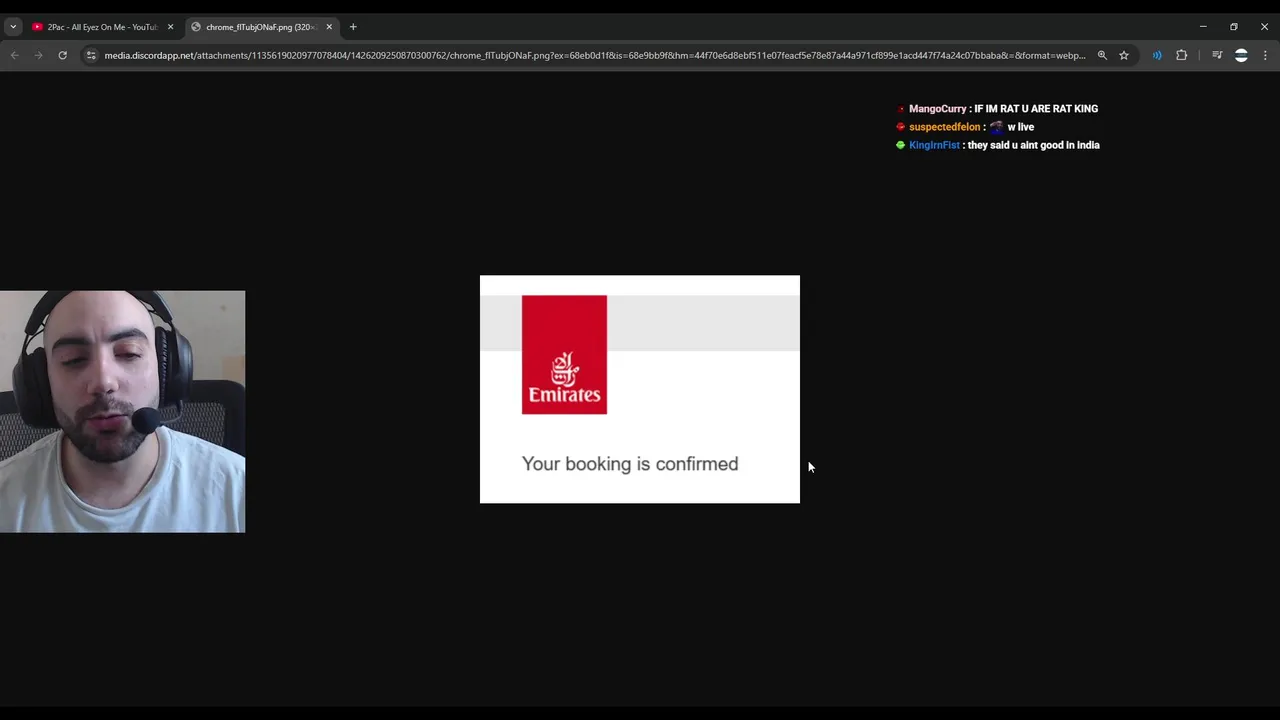This screenshot has width=1280, height=720.
Task: Open the blue sound-wave extension icon
Action: 1157,55
